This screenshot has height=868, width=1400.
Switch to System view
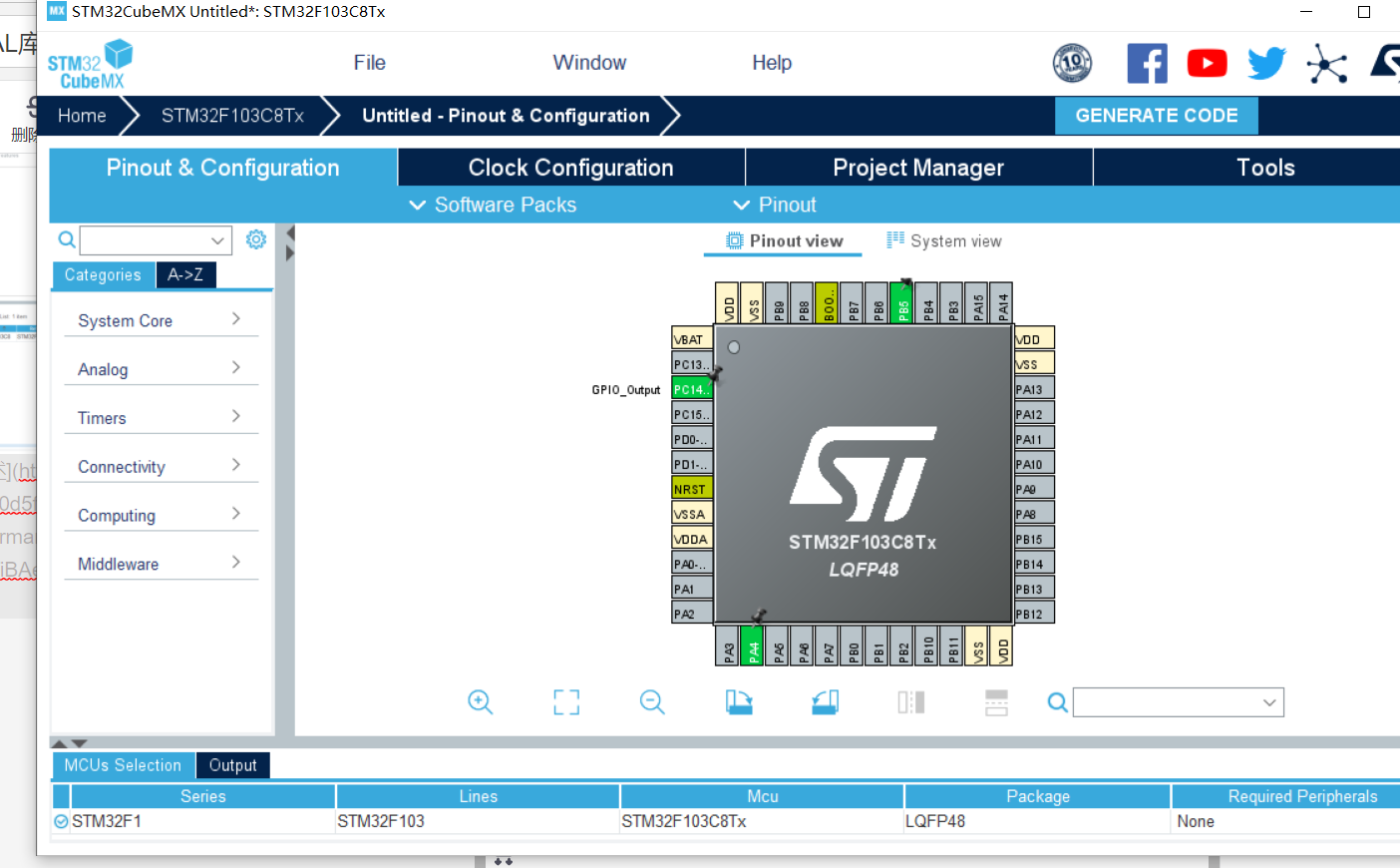[943, 240]
